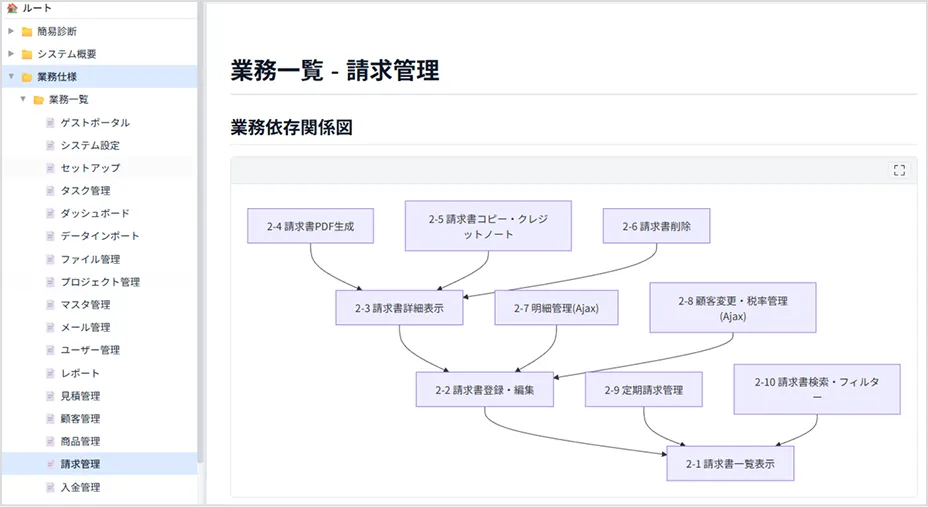Click the 業務一覧 - 請求管理 title

click(335, 70)
